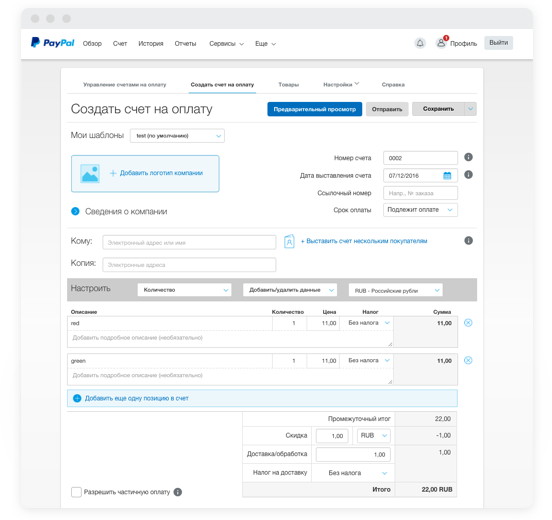The image size is (552, 520).
Task: Open the Срок оплаты dropdown
Action: pyautogui.click(x=420, y=210)
